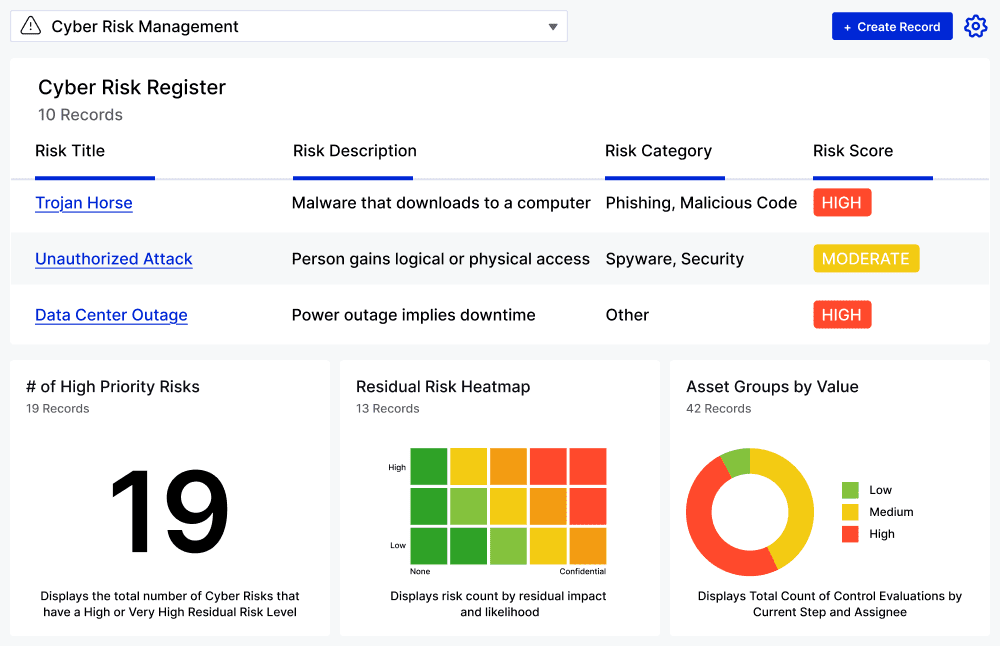
Task: Click the alert triangle icon beside Cyber Risk Management
Action: [31, 26]
